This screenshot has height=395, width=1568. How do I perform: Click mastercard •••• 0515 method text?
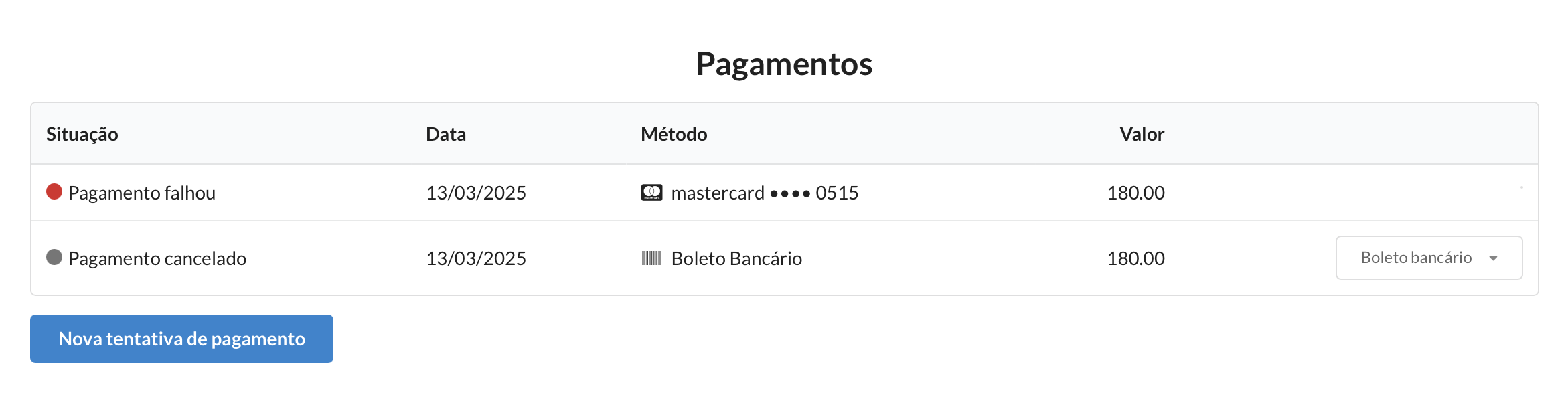pyautogui.click(x=765, y=193)
